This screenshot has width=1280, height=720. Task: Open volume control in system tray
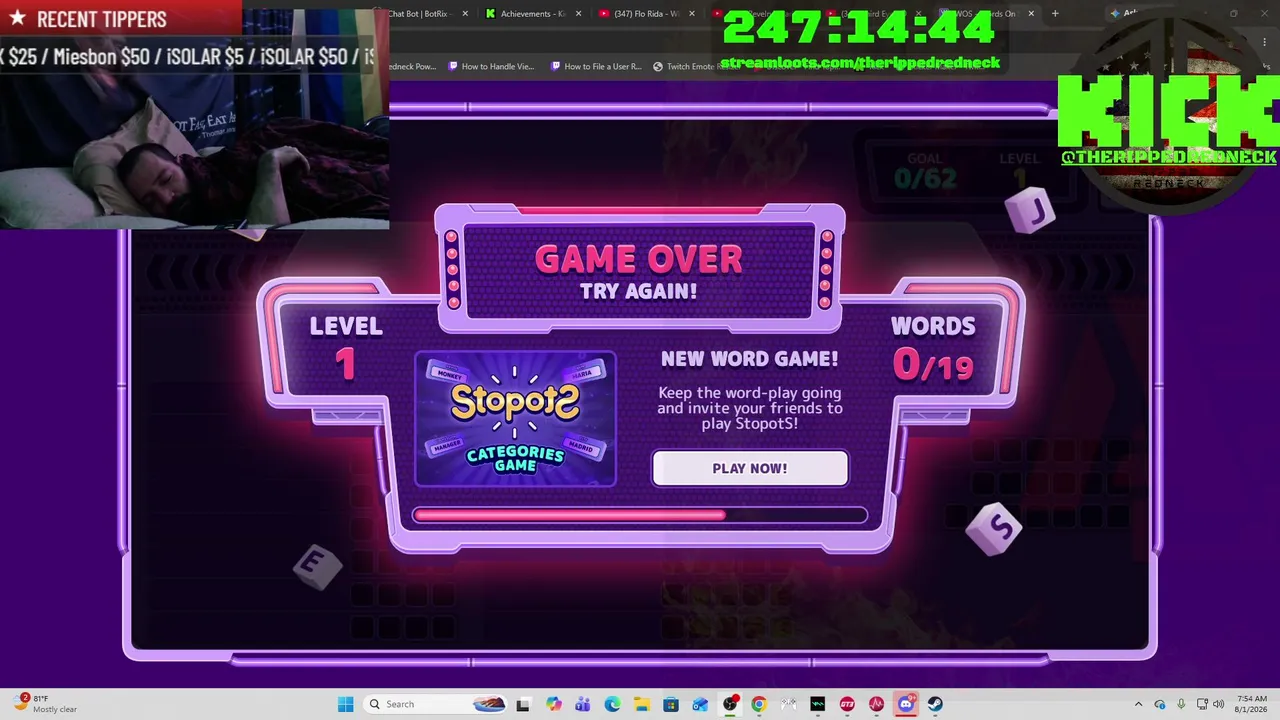pos(1219,704)
